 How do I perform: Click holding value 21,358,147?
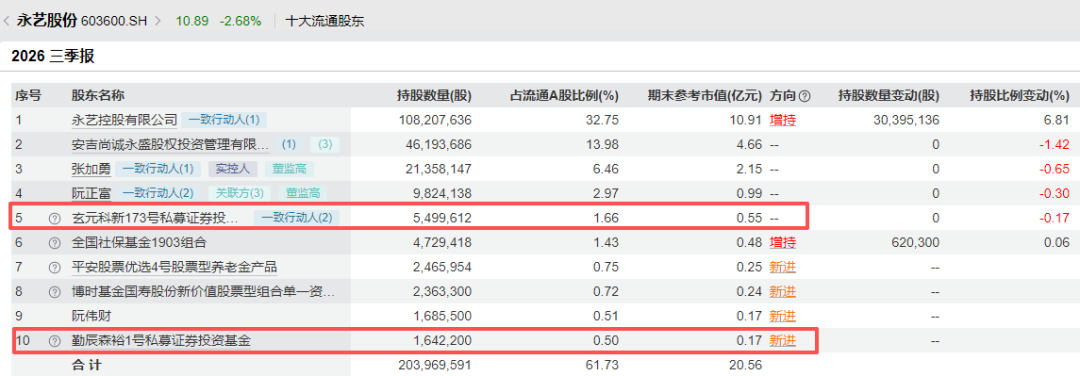point(439,169)
